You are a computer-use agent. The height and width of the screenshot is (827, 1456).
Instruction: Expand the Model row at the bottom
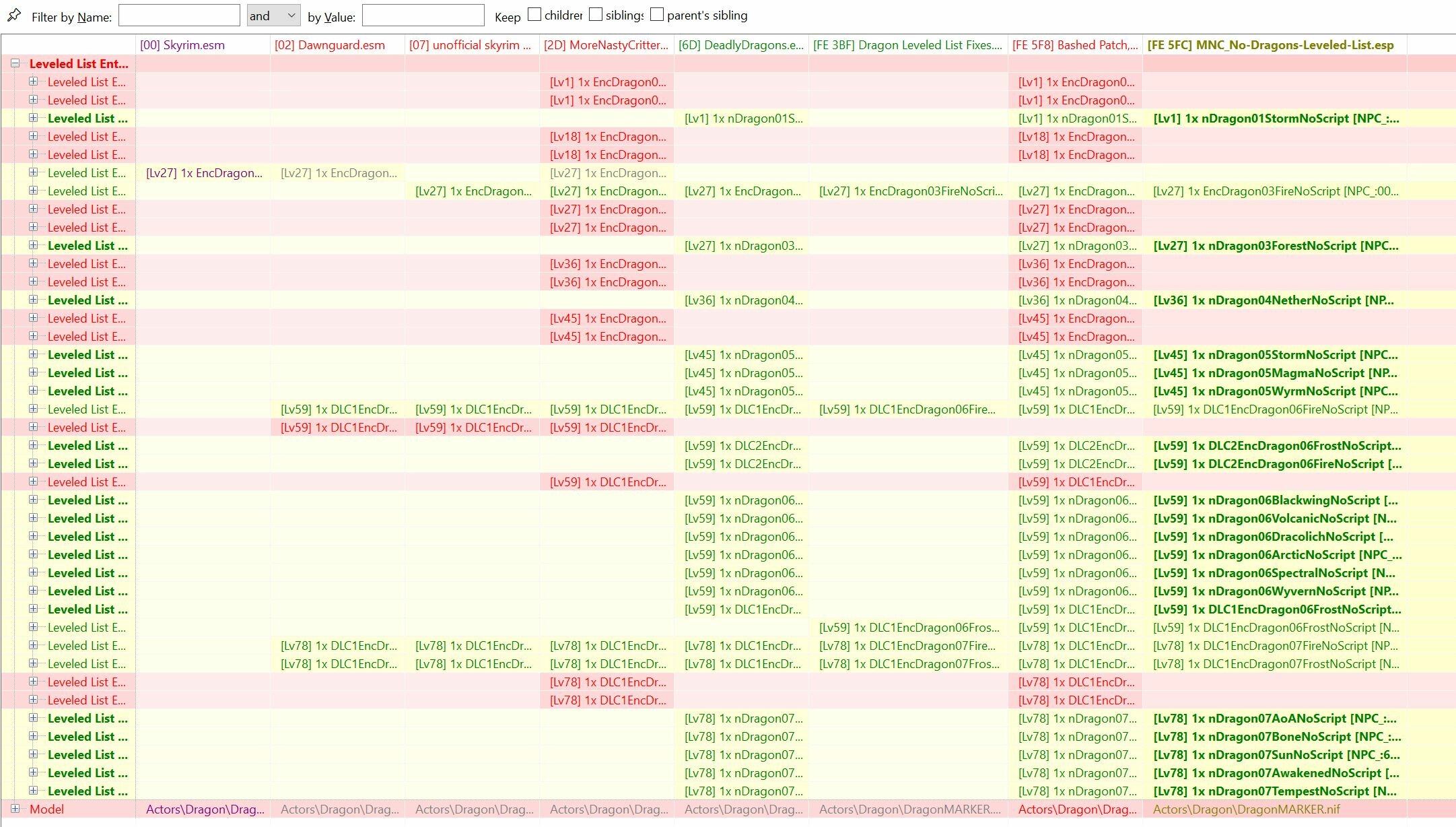(15, 809)
